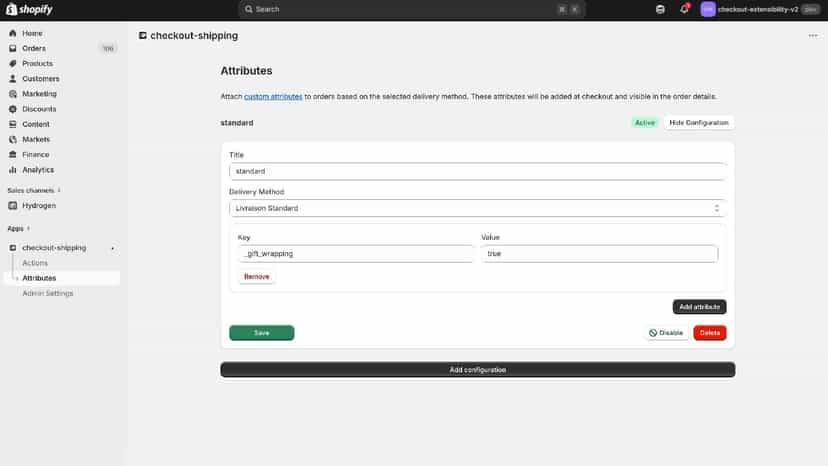Viewport: 828px width, 466px height.
Task: Open the Shopify logo in top bar
Action: click(x=29, y=9)
